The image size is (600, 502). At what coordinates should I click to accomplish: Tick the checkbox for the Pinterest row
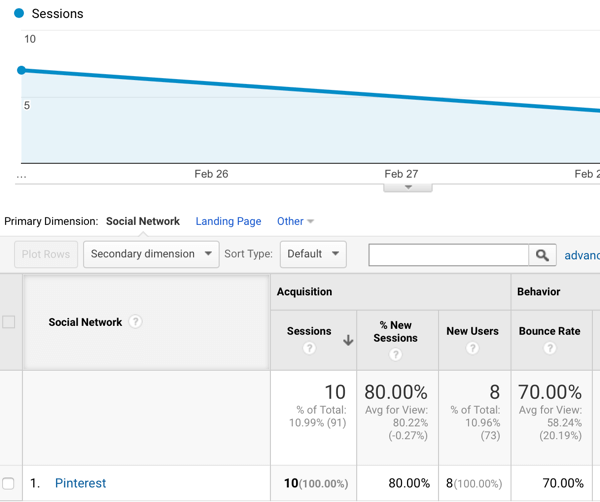(8, 483)
